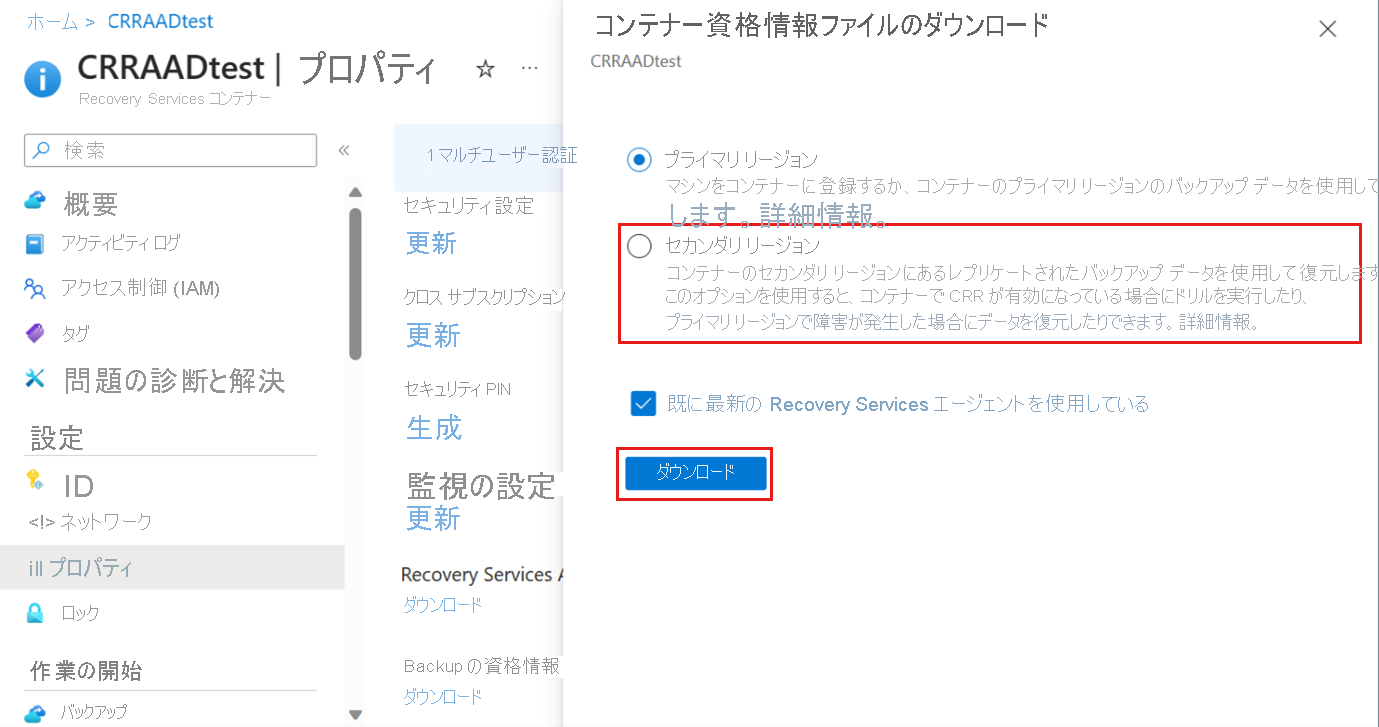Click the sidebar 検索 input field
This screenshot has width=1379, height=727.
(x=170, y=151)
